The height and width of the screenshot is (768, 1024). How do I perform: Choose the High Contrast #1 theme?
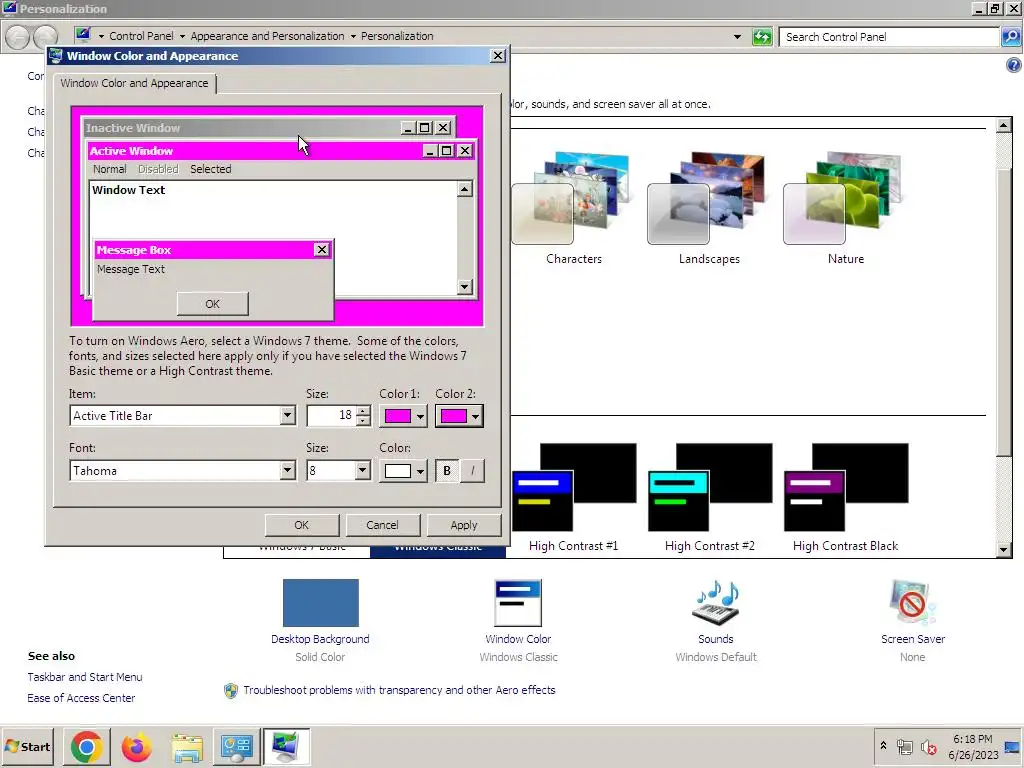[573, 498]
